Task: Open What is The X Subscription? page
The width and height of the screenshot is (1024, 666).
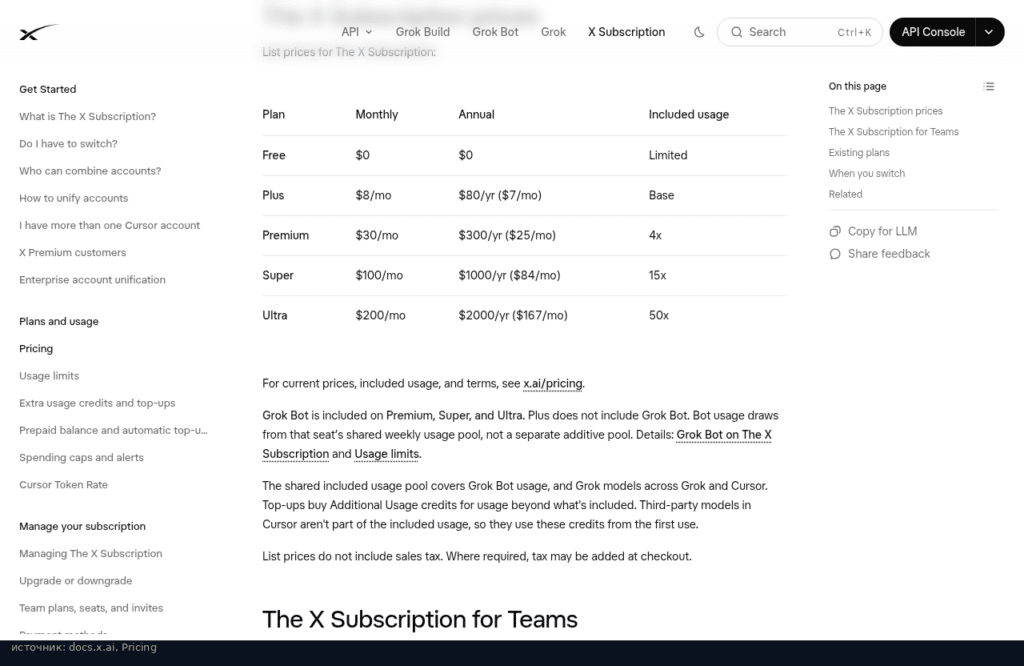Action: 88,116
